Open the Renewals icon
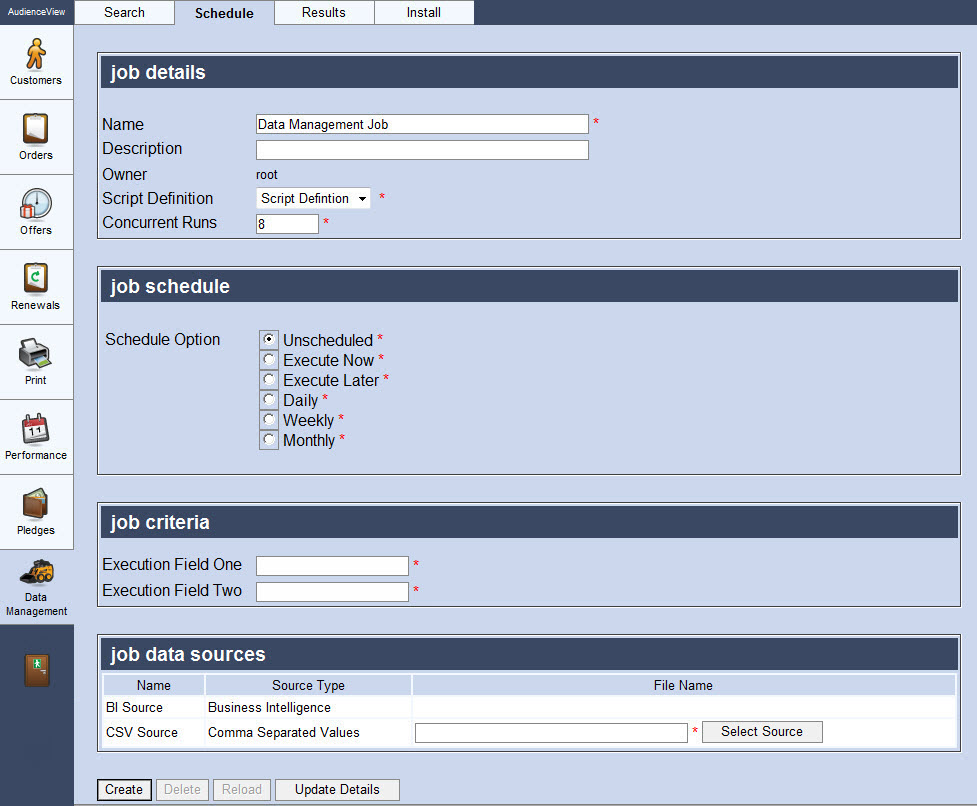Viewport: 977px width, 806px height. (x=36, y=278)
